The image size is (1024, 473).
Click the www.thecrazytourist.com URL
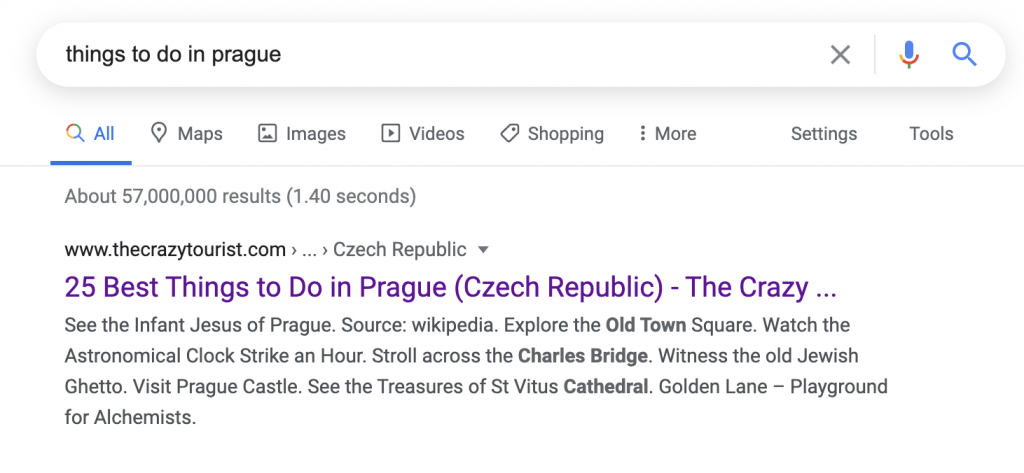click(x=175, y=250)
